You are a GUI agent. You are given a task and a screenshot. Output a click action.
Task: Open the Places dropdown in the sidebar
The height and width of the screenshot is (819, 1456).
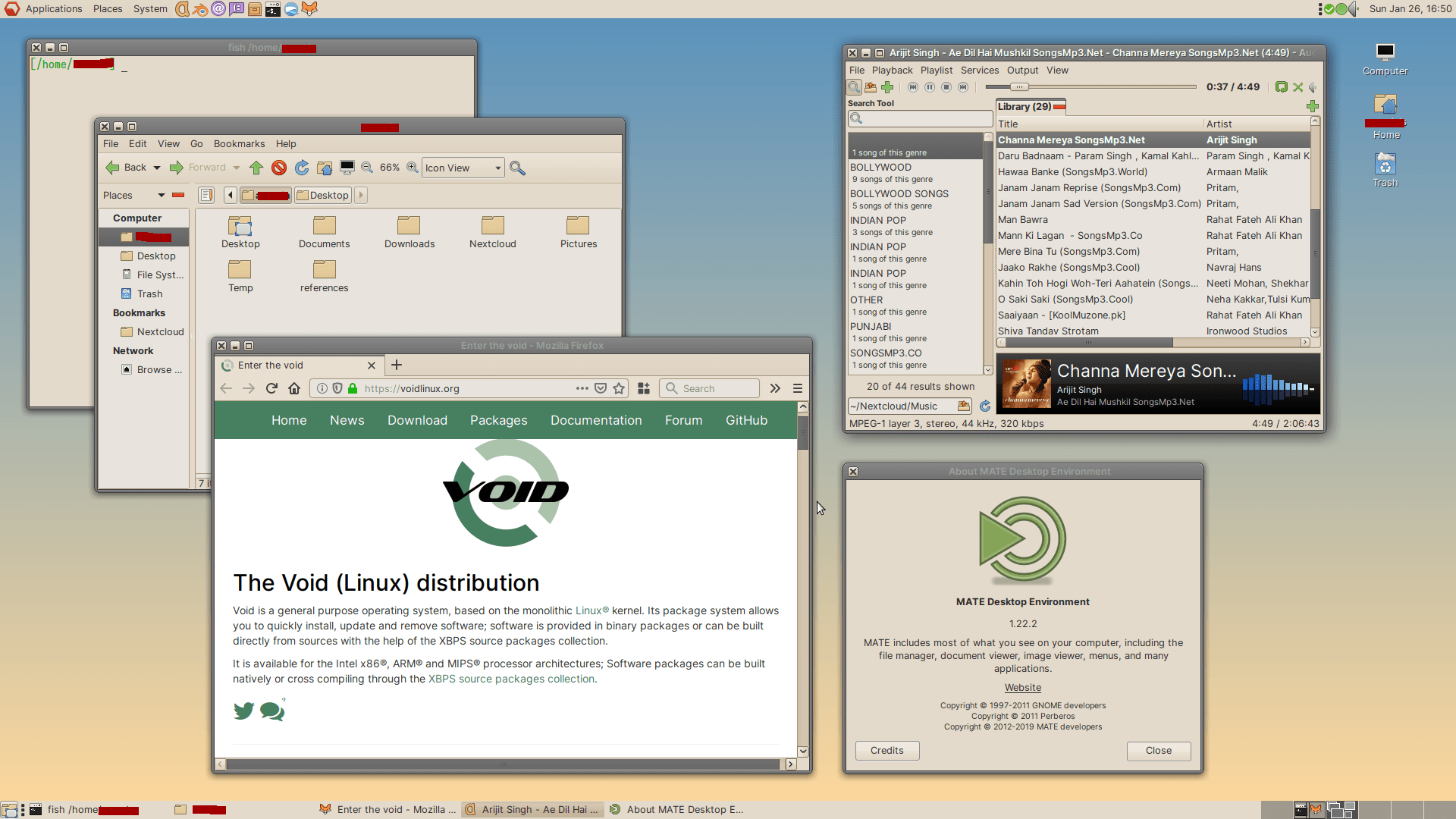161,195
